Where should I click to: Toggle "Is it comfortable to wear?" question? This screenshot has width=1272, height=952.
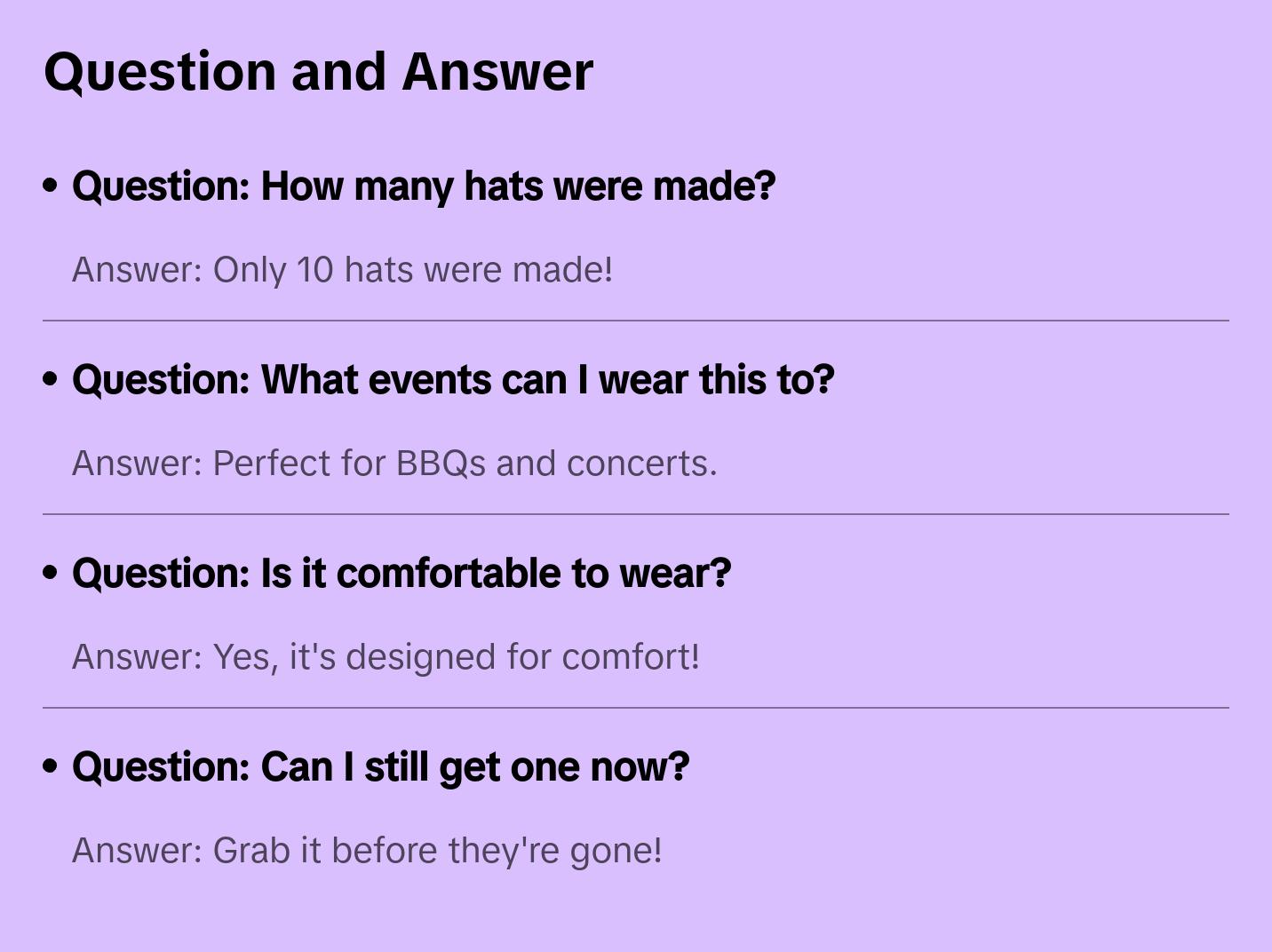coord(401,573)
